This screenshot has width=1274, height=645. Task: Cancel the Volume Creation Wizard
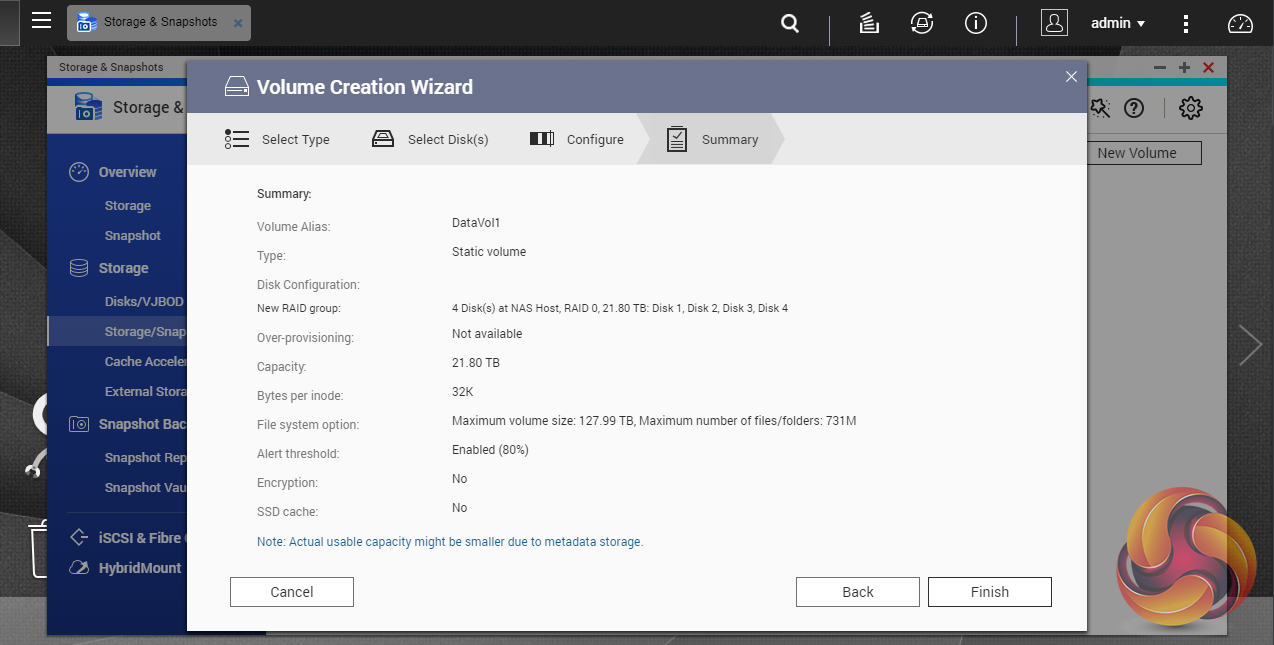pos(291,592)
